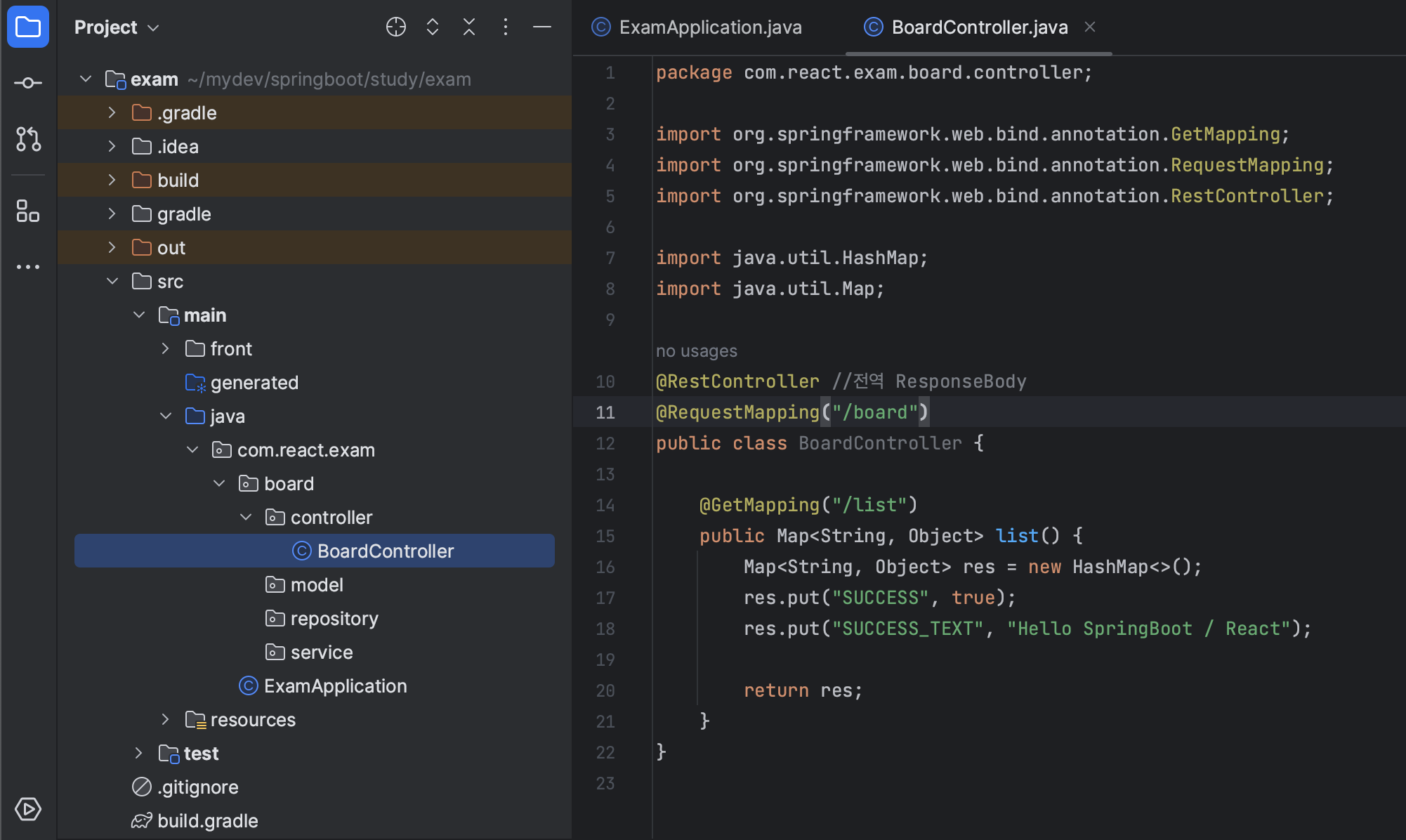This screenshot has height=840, width=1406.
Task: Select ExamApplication class in tree
Action: 334,686
